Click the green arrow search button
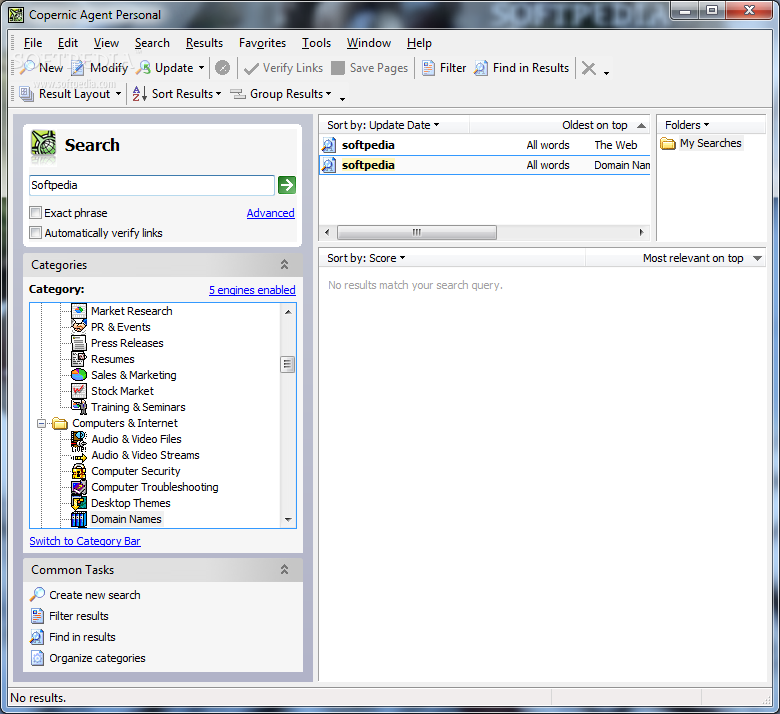The image size is (780, 714). point(287,185)
